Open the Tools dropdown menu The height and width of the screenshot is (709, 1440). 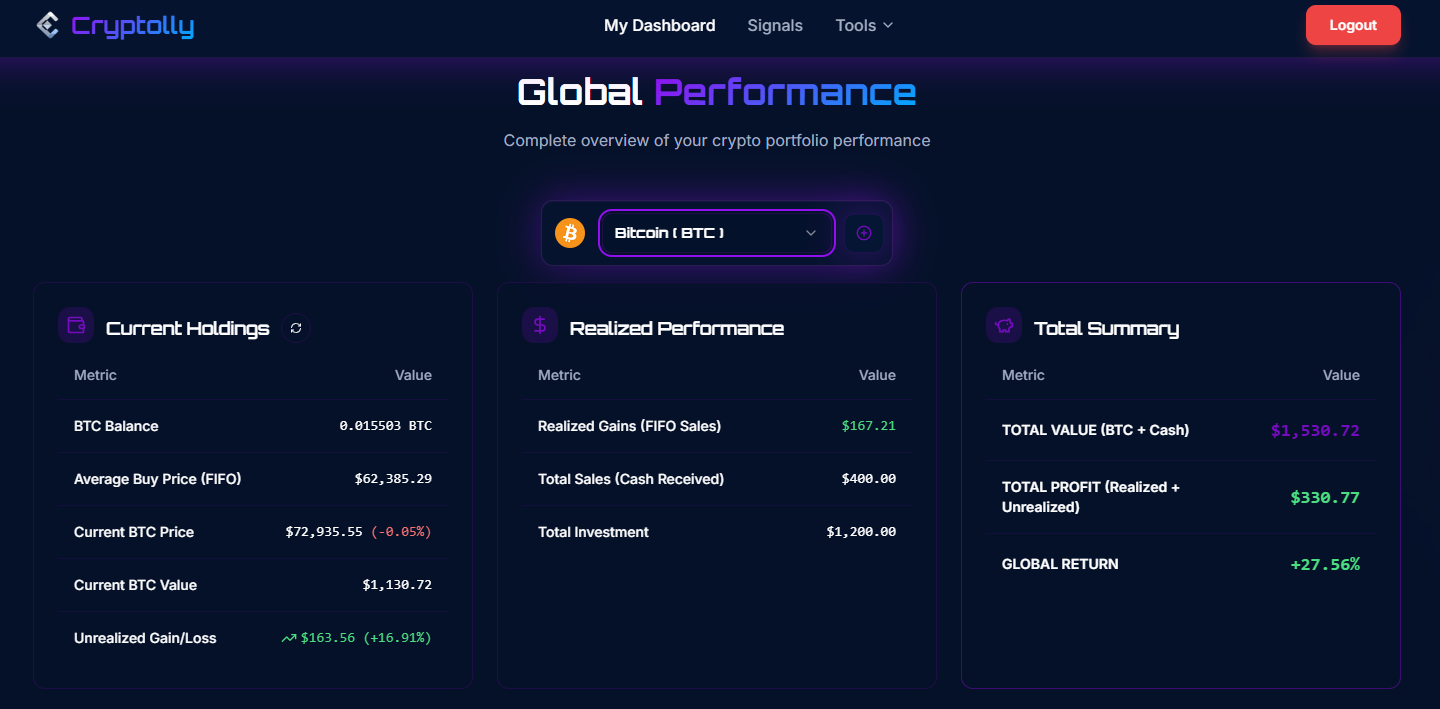[x=863, y=25]
